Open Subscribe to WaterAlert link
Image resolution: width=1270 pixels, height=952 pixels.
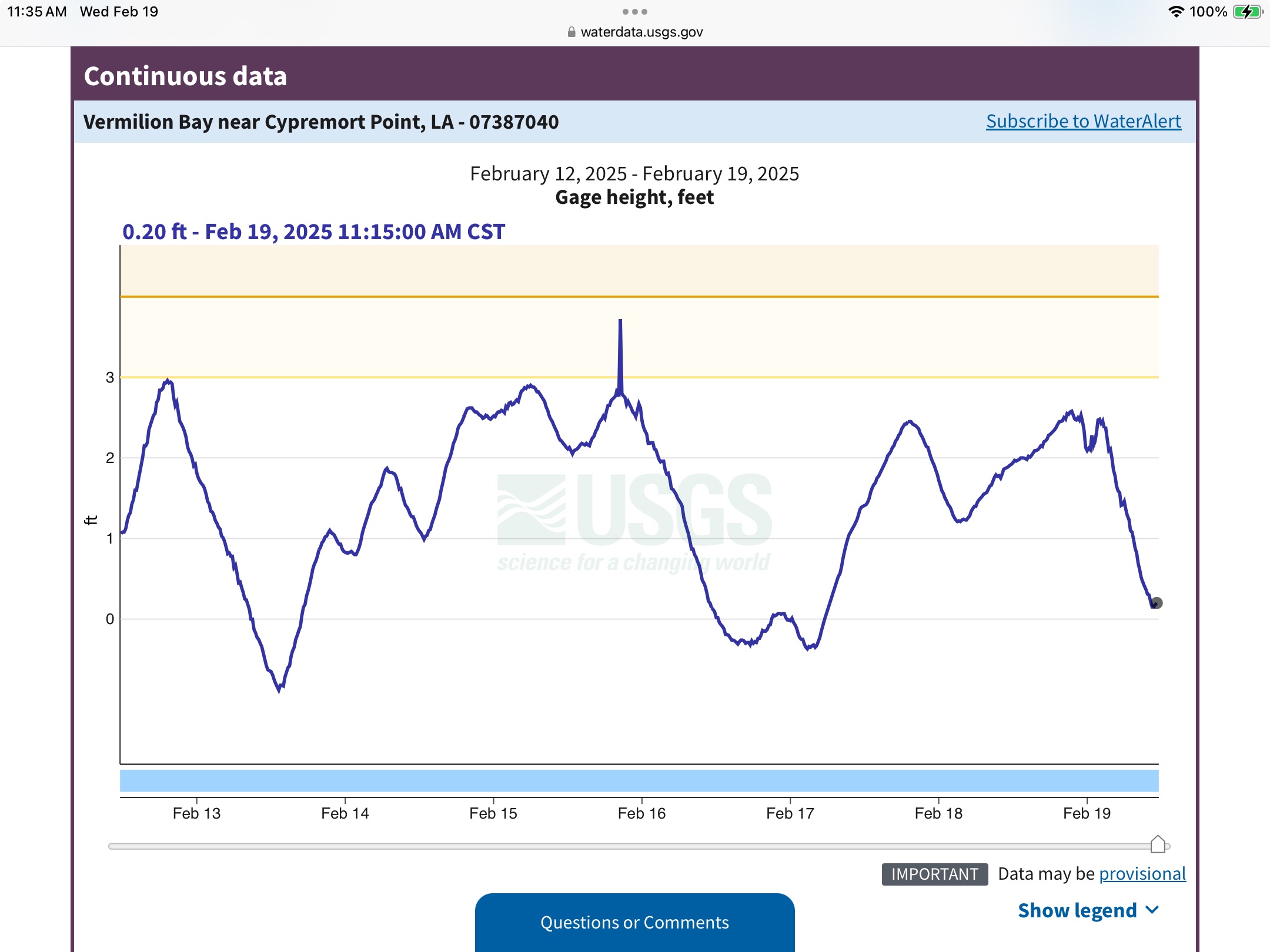click(1083, 122)
